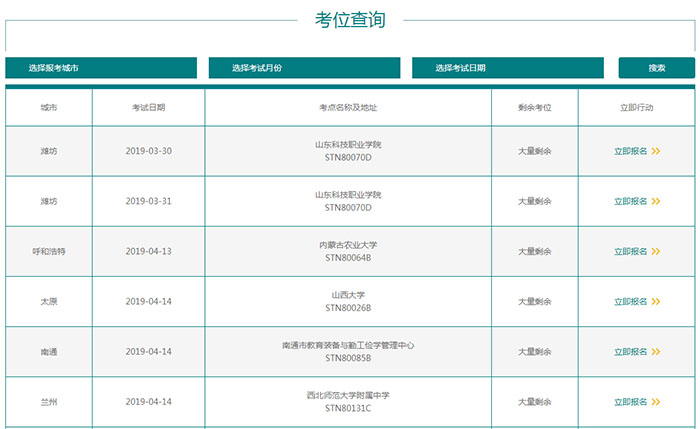Image resolution: width=700 pixels, height=429 pixels.
Task: Choose 立即报名 for 西北师范大学附属中学
Action: pyautogui.click(x=631, y=402)
